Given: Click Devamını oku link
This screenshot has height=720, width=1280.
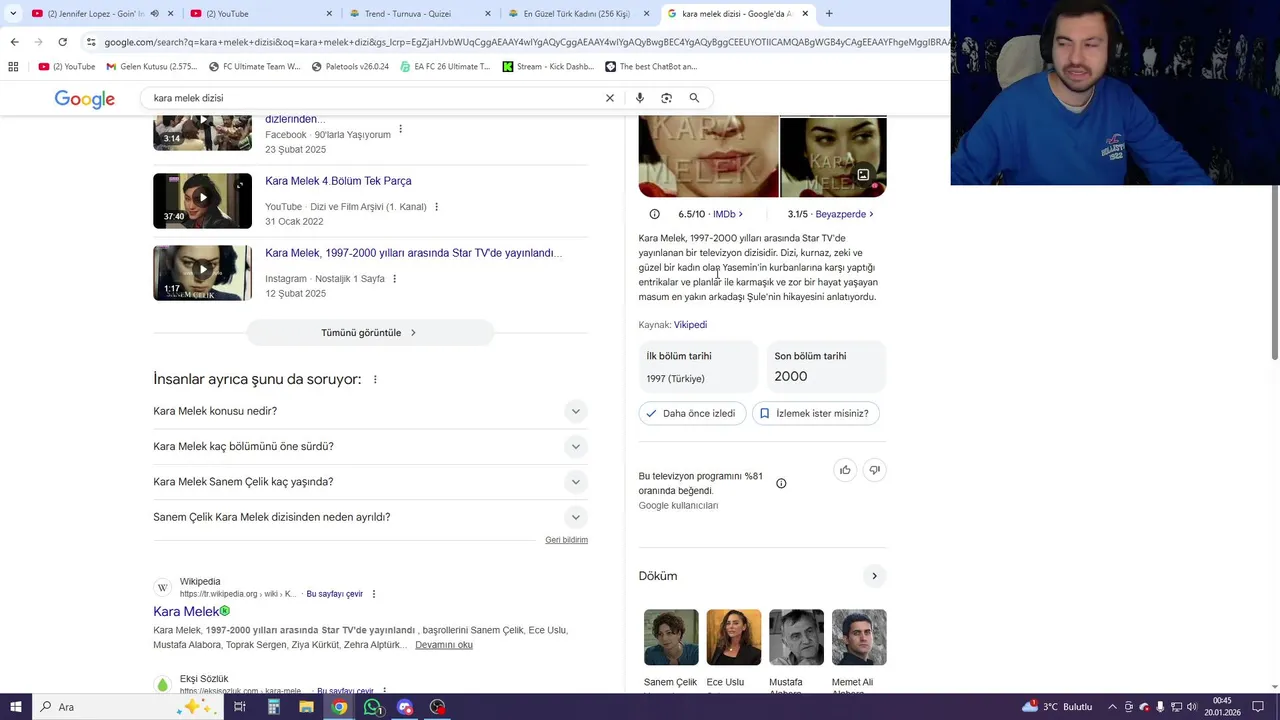Looking at the screenshot, I should [444, 645].
